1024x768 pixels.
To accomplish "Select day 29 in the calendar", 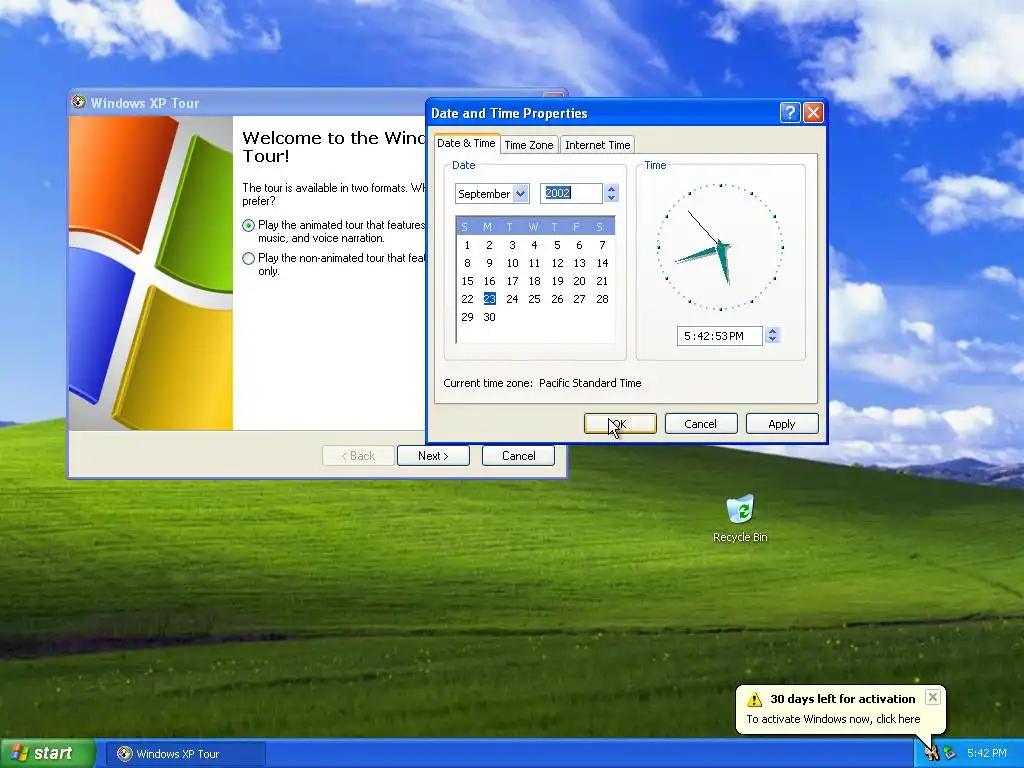I will click(467, 317).
